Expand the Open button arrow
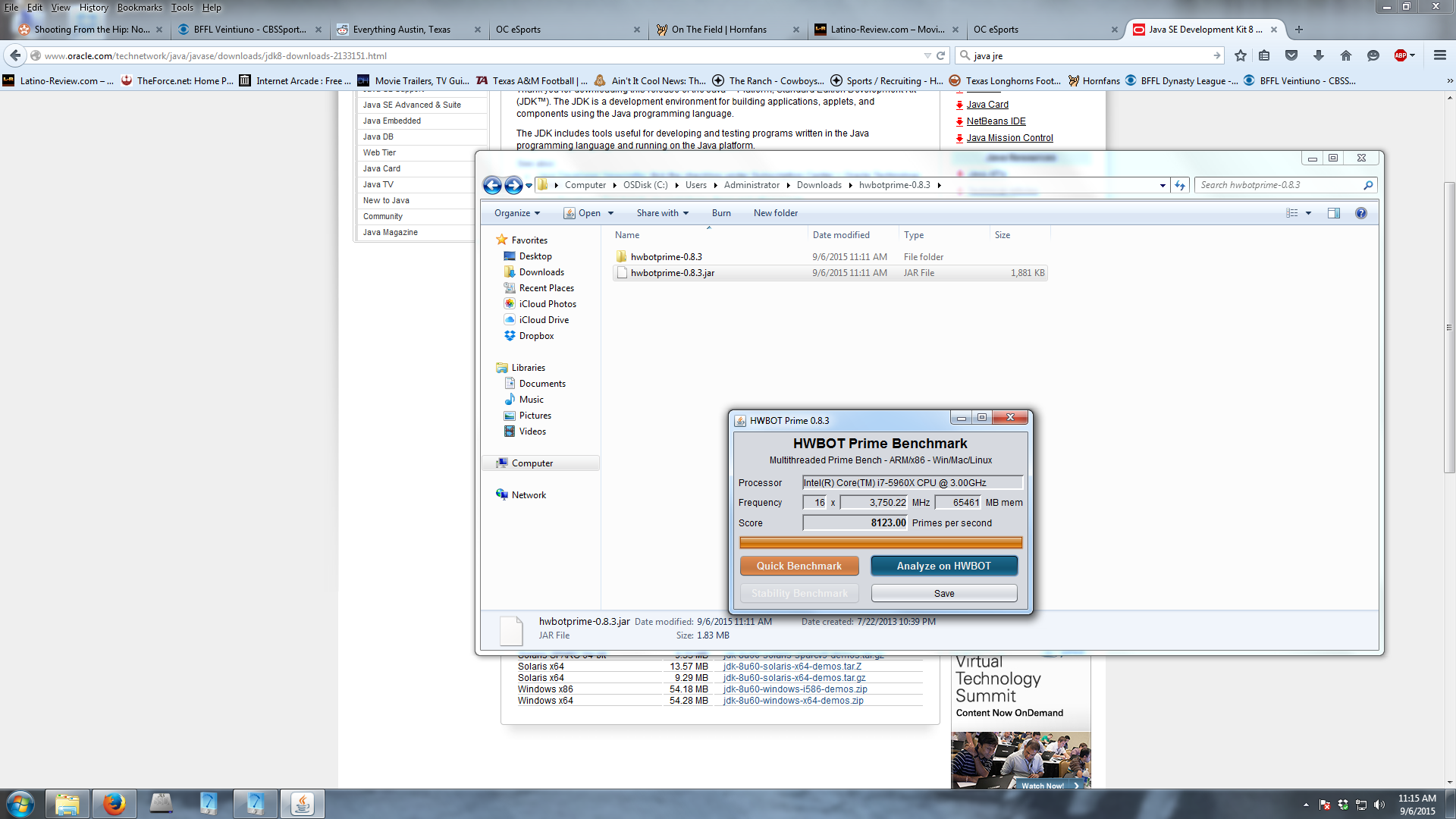The width and height of the screenshot is (1456, 819). [610, 213]
